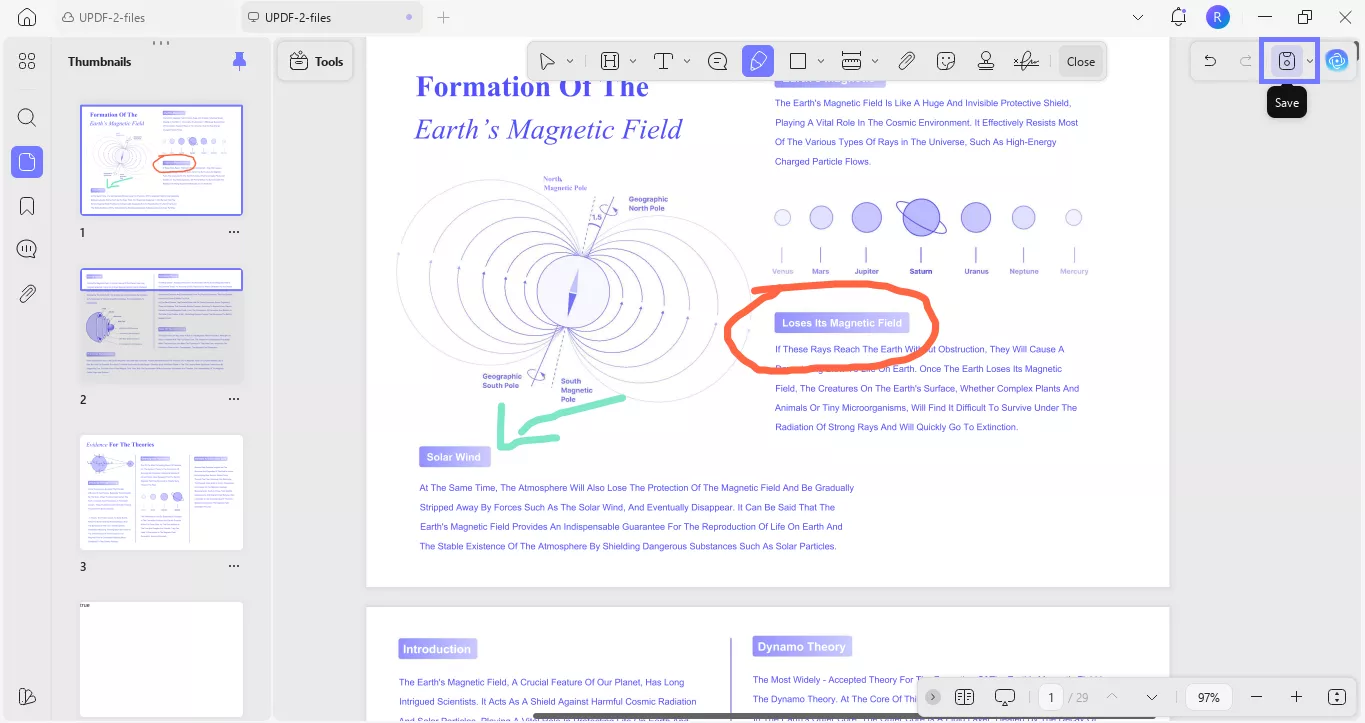Undo the last annotation
This screenshot has width=1365, height=723.
click(1210, 61)
